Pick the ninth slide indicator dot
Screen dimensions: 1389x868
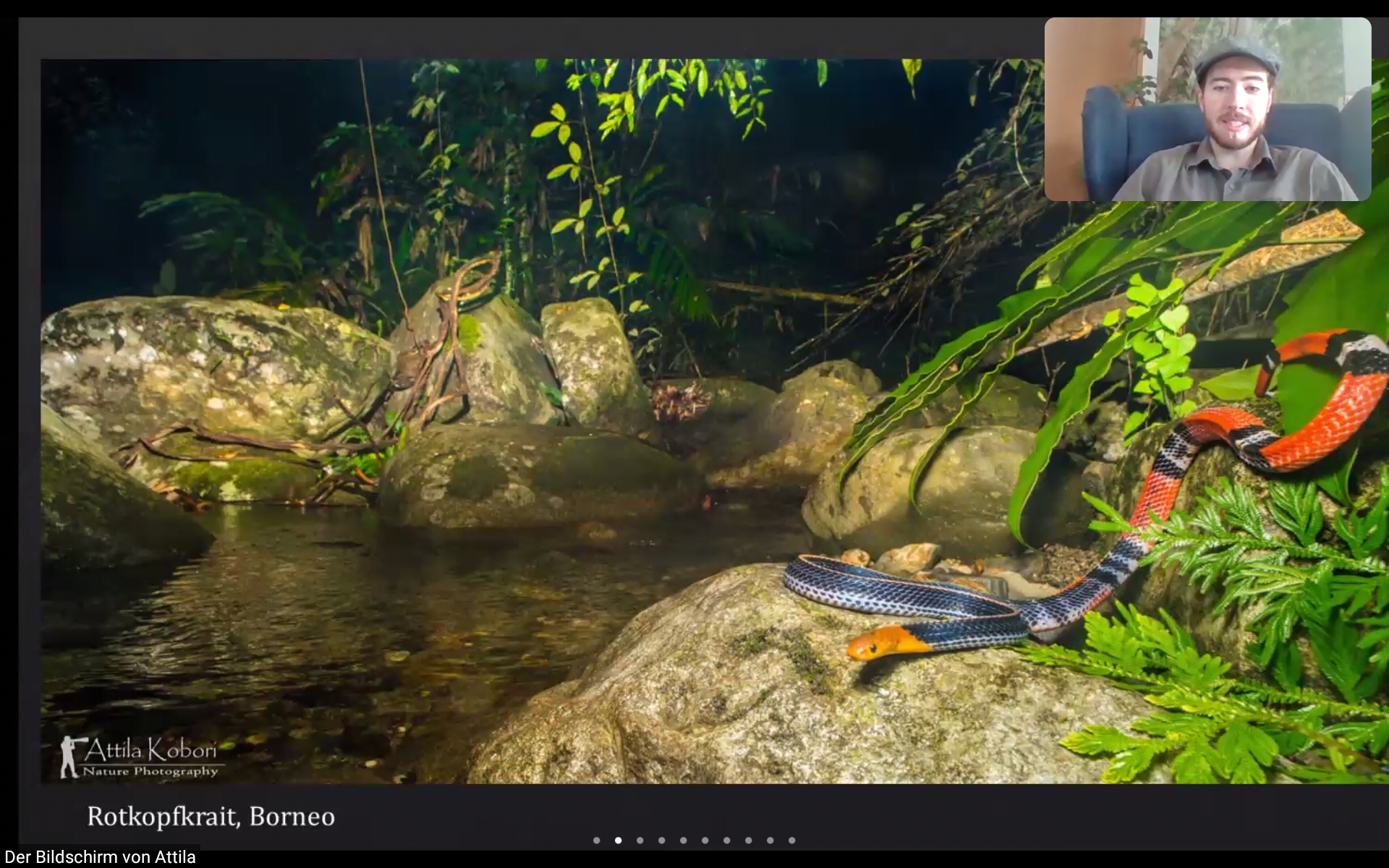click(770, 841)
